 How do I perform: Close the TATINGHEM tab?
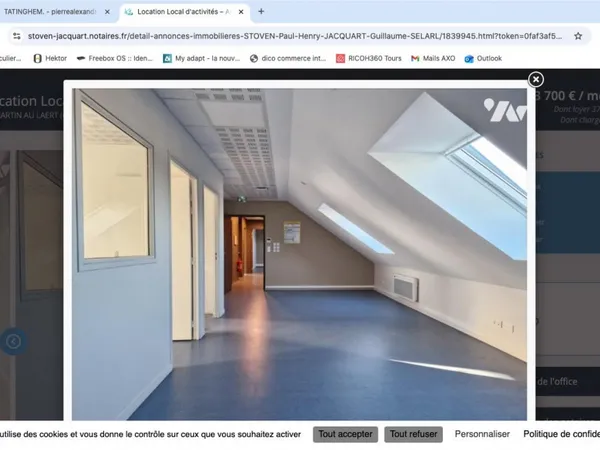coord(107,12)
